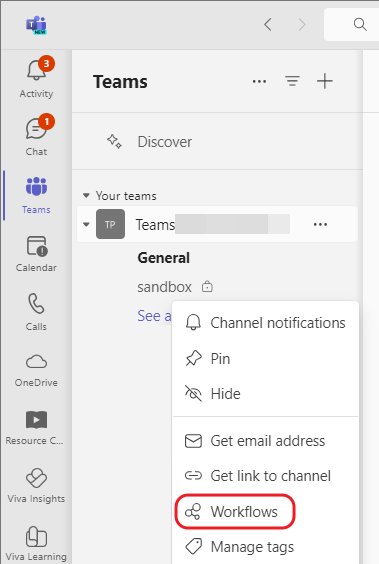Screen dimensions: 379x564
Task: Choose Get email address
Action: [265, 441]
